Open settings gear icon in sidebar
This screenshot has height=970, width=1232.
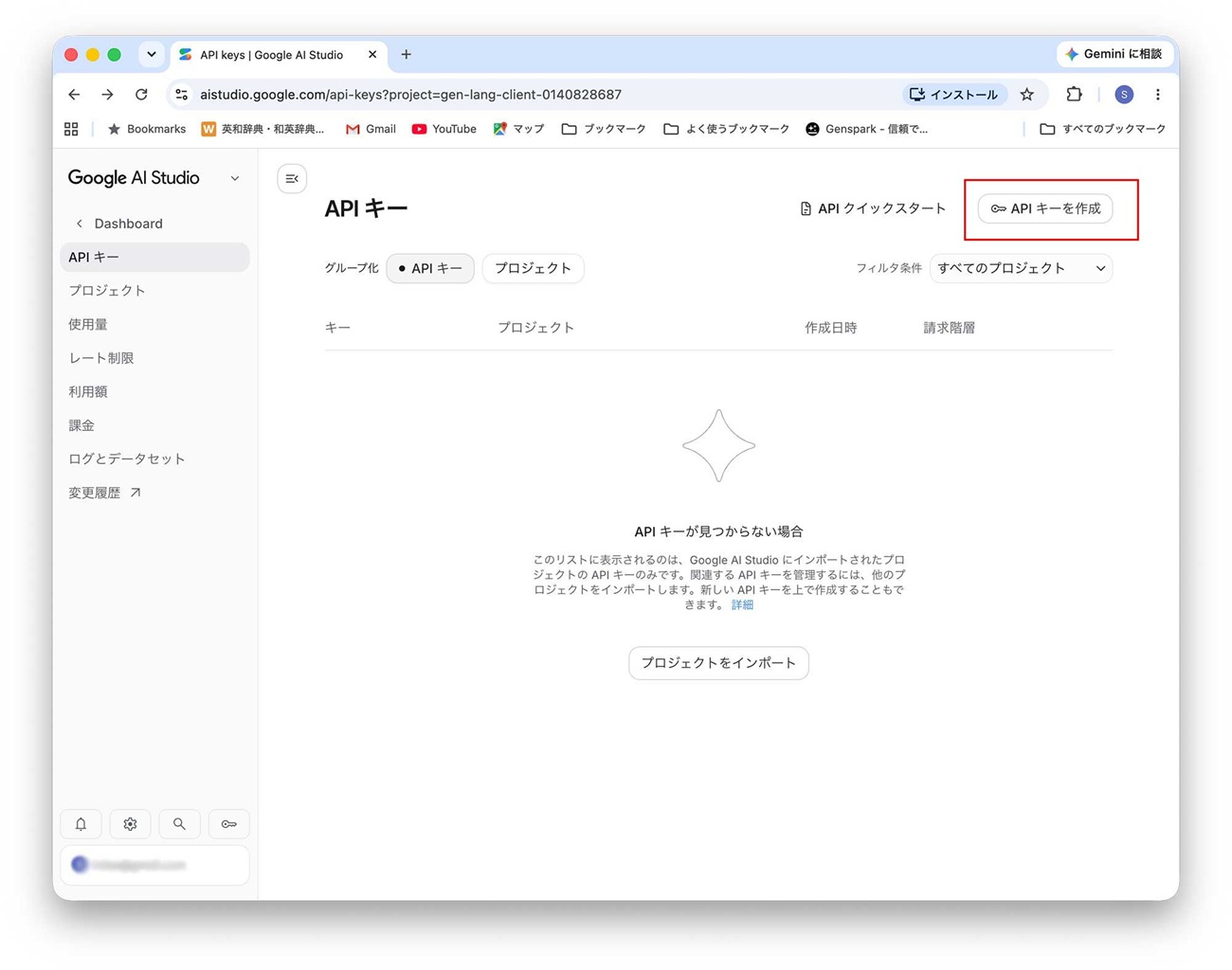point(131,824)
